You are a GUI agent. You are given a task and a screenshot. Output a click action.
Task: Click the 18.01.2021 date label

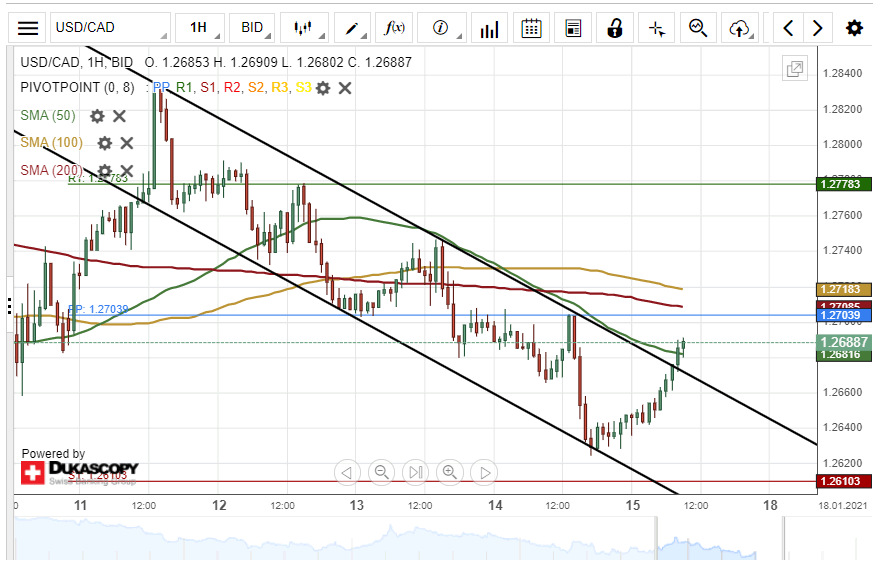[842, 506]
